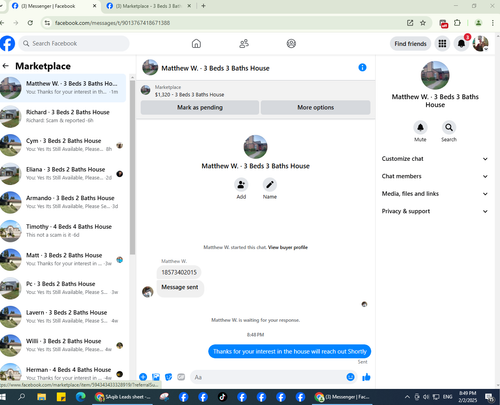Image resolution: width=500 pixels, height=405 pixels.
Task: Select the Matthew W. conversation in list
Action: tap(63, 88)
